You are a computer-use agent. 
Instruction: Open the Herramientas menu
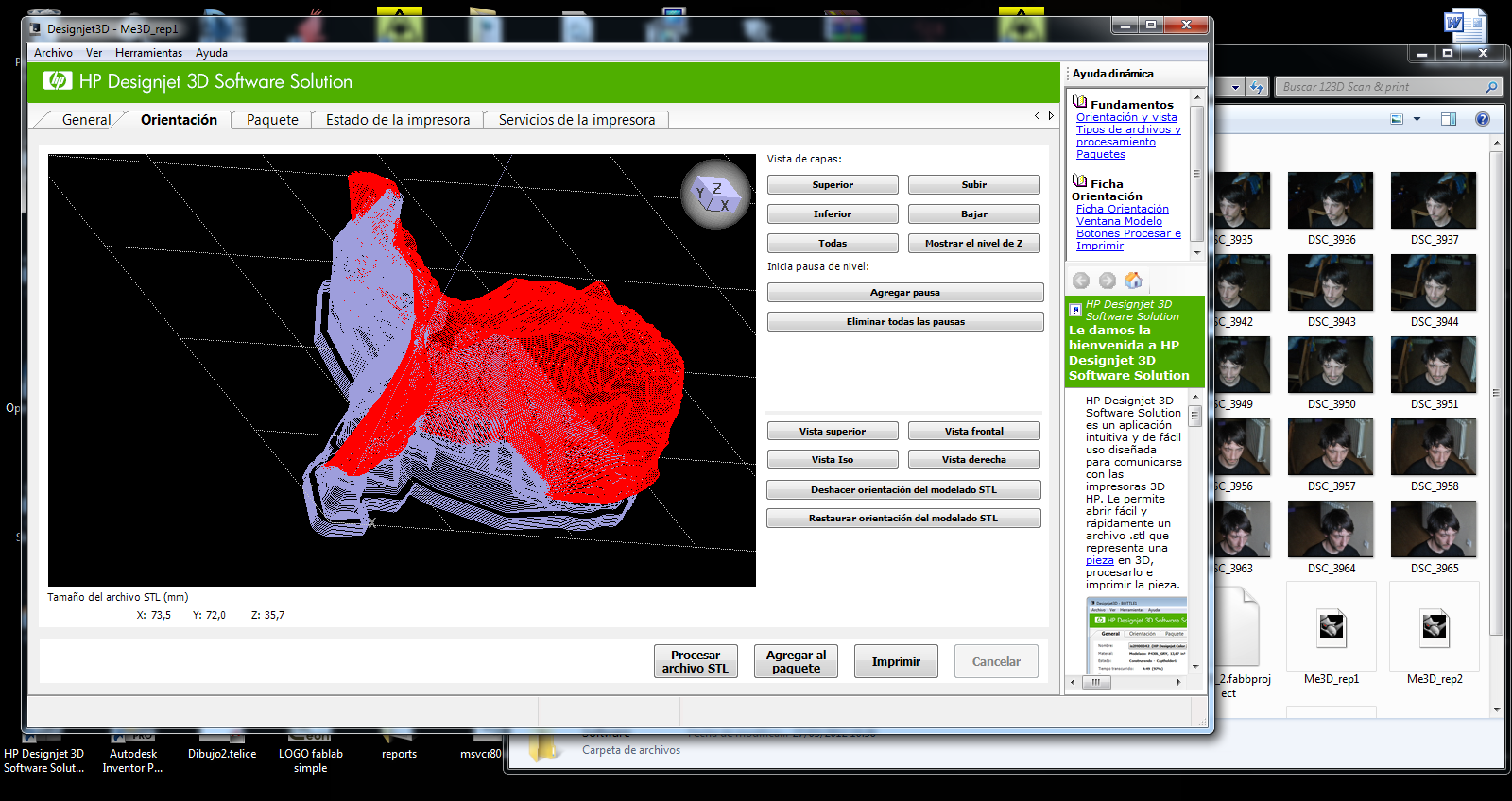tap(148, 53)
